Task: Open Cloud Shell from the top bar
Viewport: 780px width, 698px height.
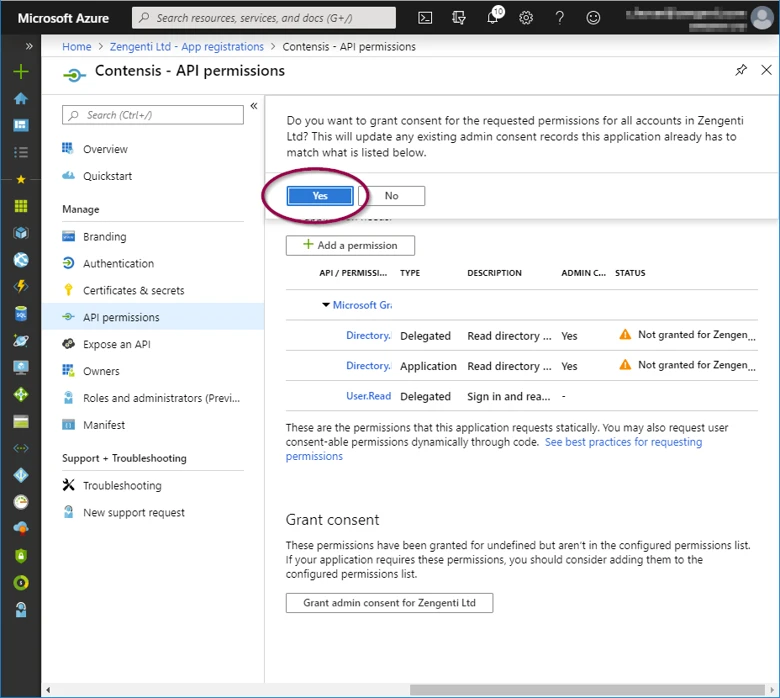Action: click(x=425, y=18)
